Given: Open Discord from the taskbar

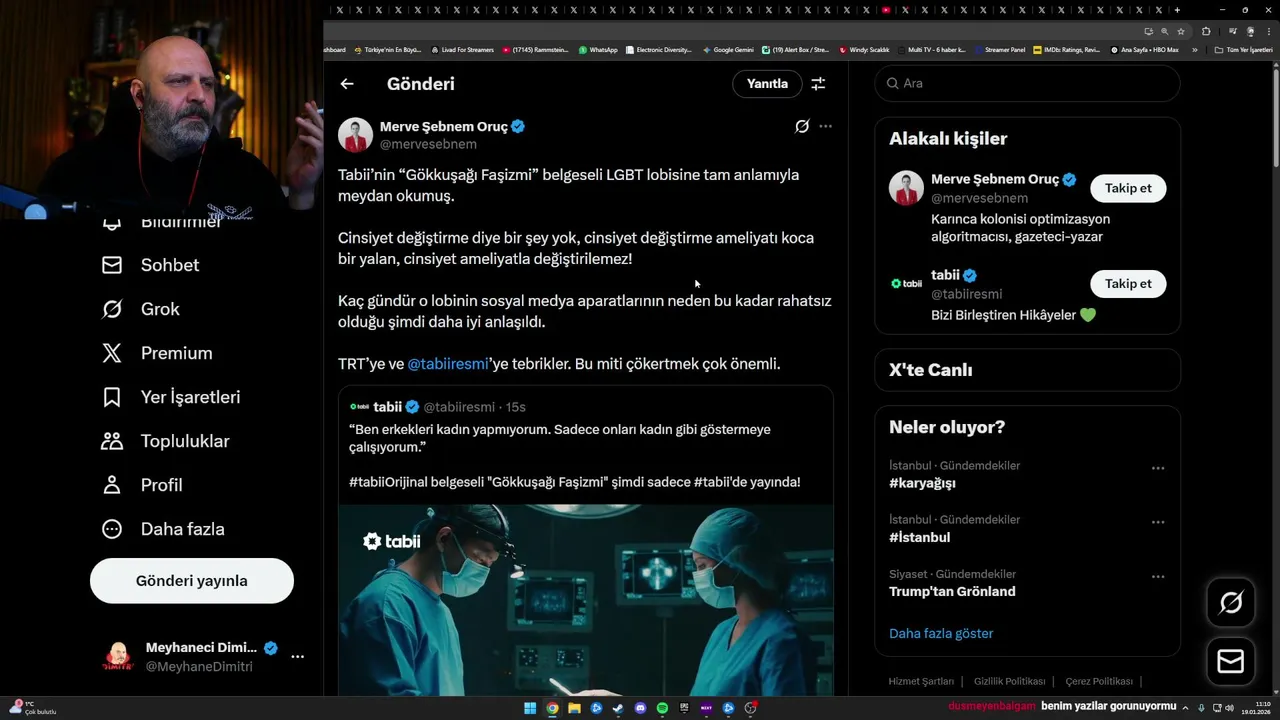Looking at the screenshot, I should 640,708.
